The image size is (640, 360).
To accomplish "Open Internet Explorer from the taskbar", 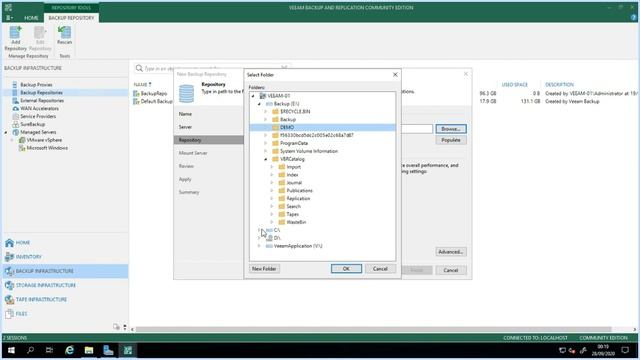I will pos(69,350).
